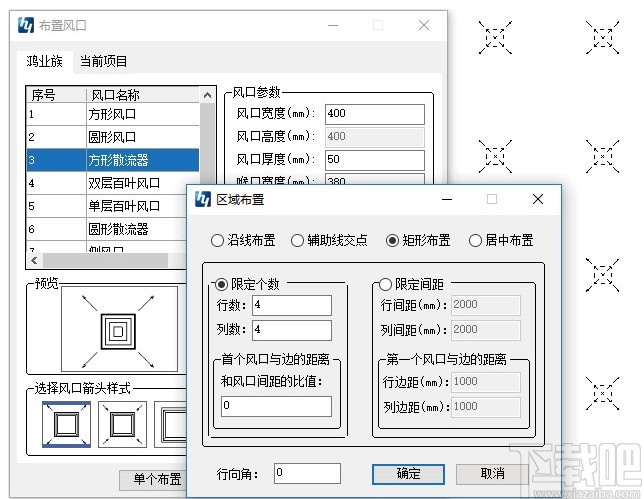Select the third partially hidden arrow style
Screen dimensions: 644x499
coord(170,424)
